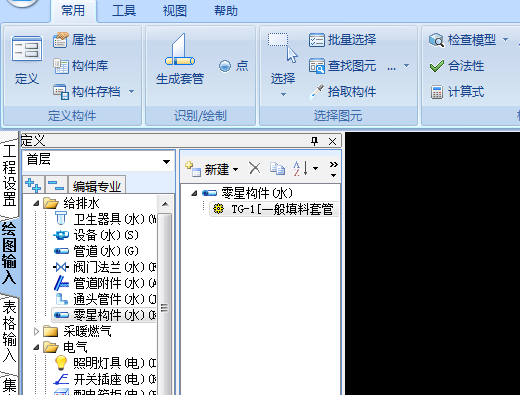Click the 新建 new component button
Image resolution: width=520 pixels, height=395 pixels.
[212, 169]
